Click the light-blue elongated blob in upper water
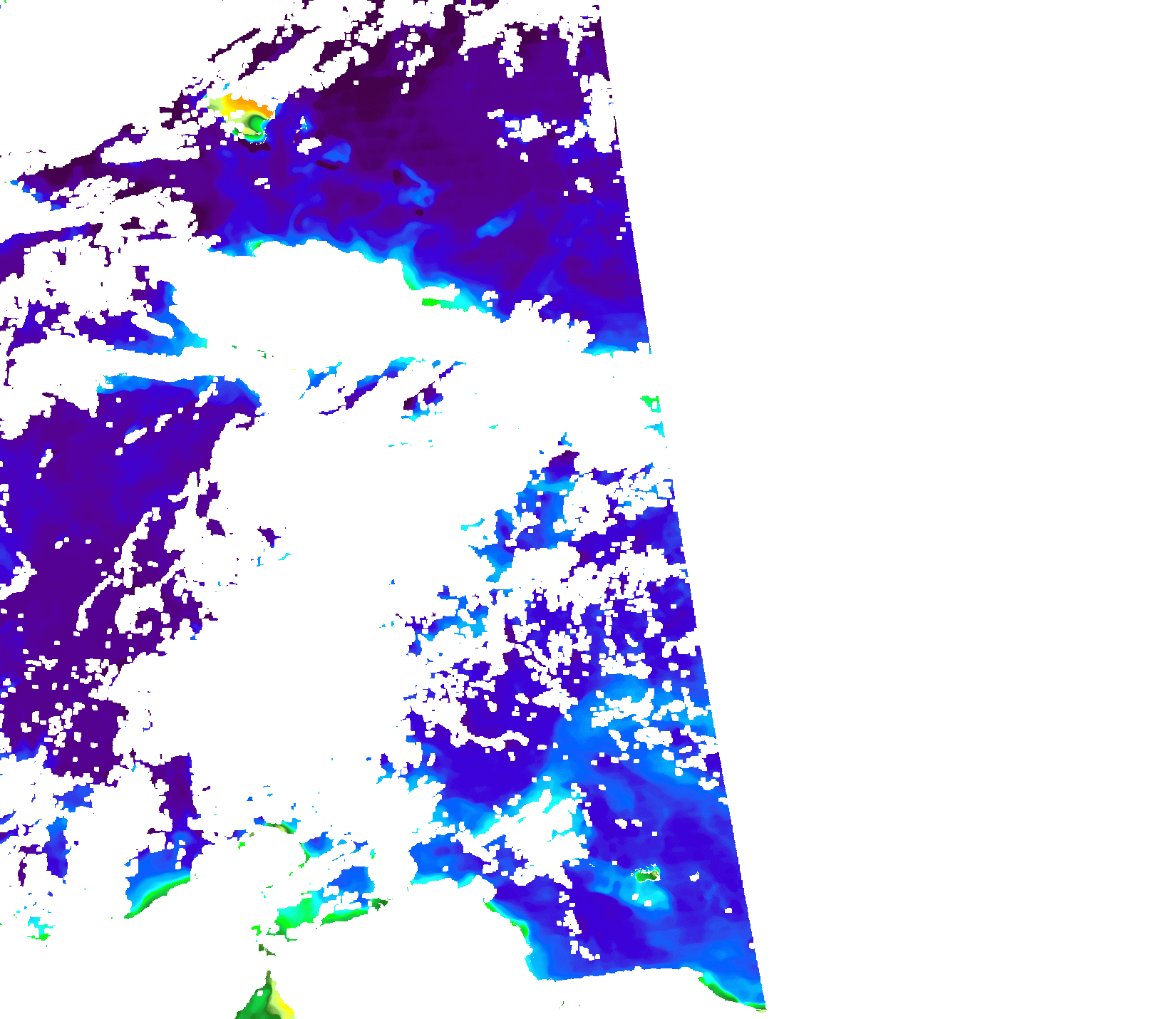Screen dimensions: 1176x1019 (497, 226)
